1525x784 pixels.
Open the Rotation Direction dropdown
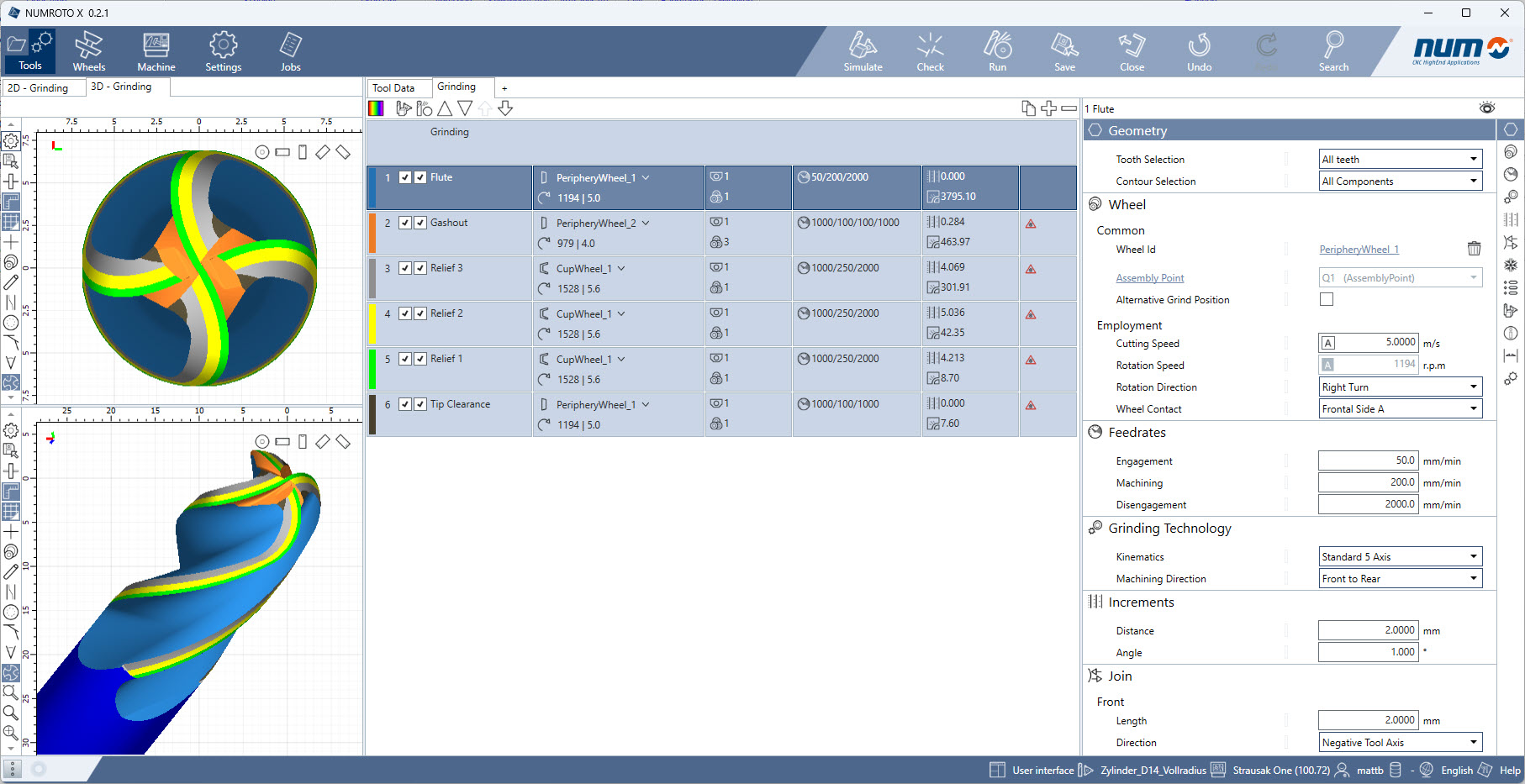[1401, 387]
